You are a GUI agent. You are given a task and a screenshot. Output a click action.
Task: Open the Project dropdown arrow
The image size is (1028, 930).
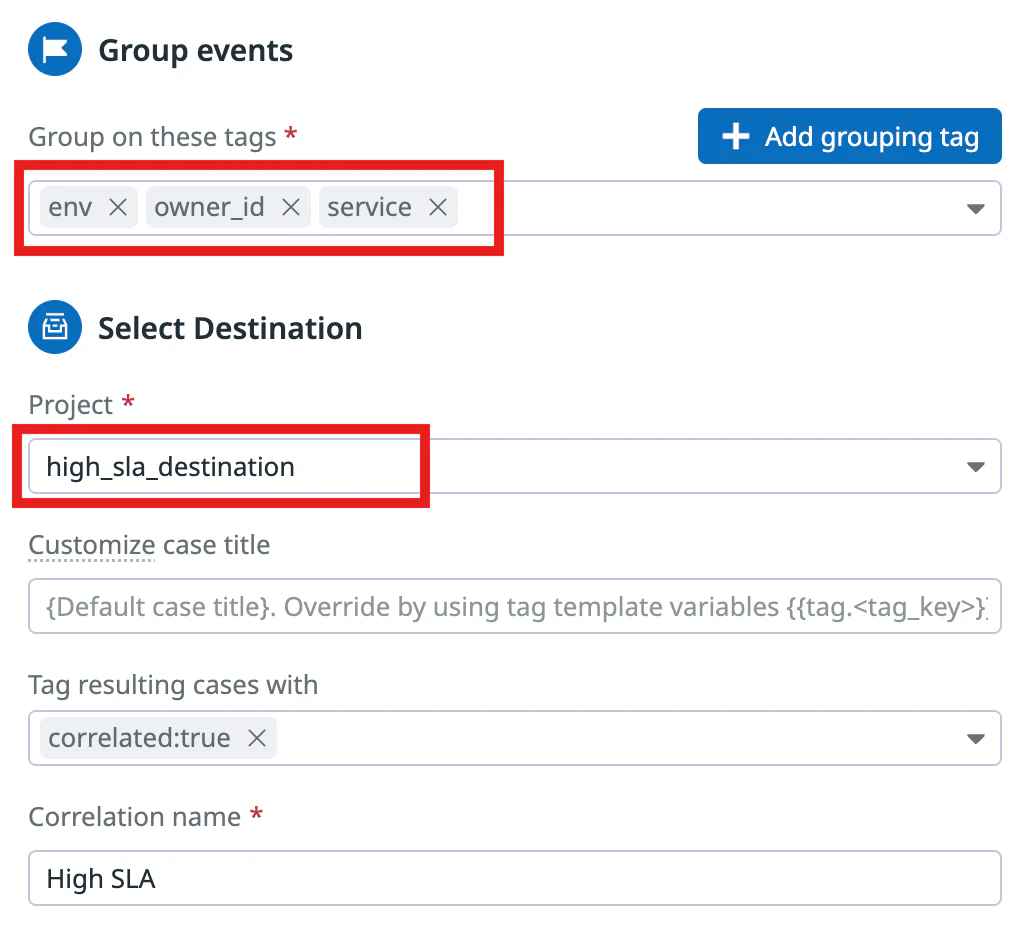pos(976,467)
